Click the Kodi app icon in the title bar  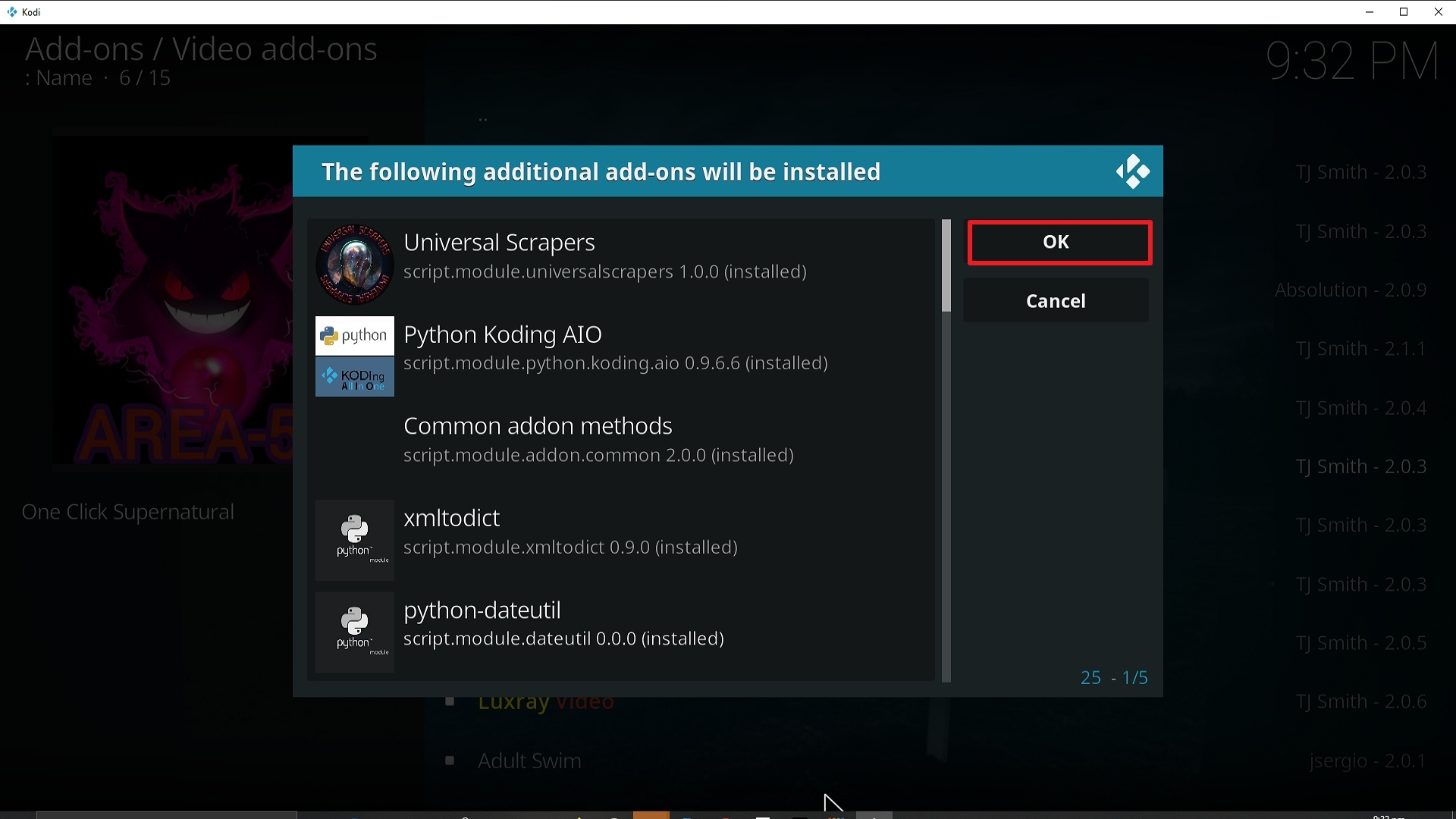(11, 12)
